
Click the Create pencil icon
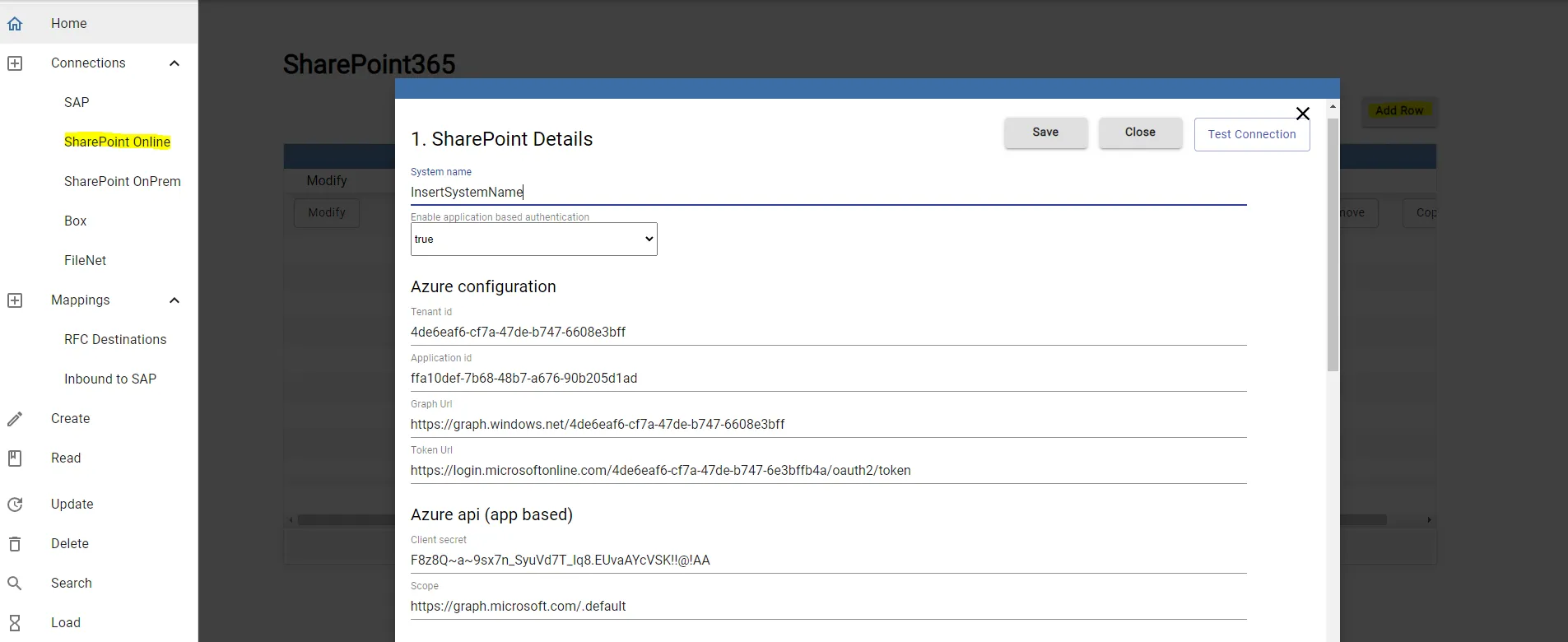click(15, 419)
